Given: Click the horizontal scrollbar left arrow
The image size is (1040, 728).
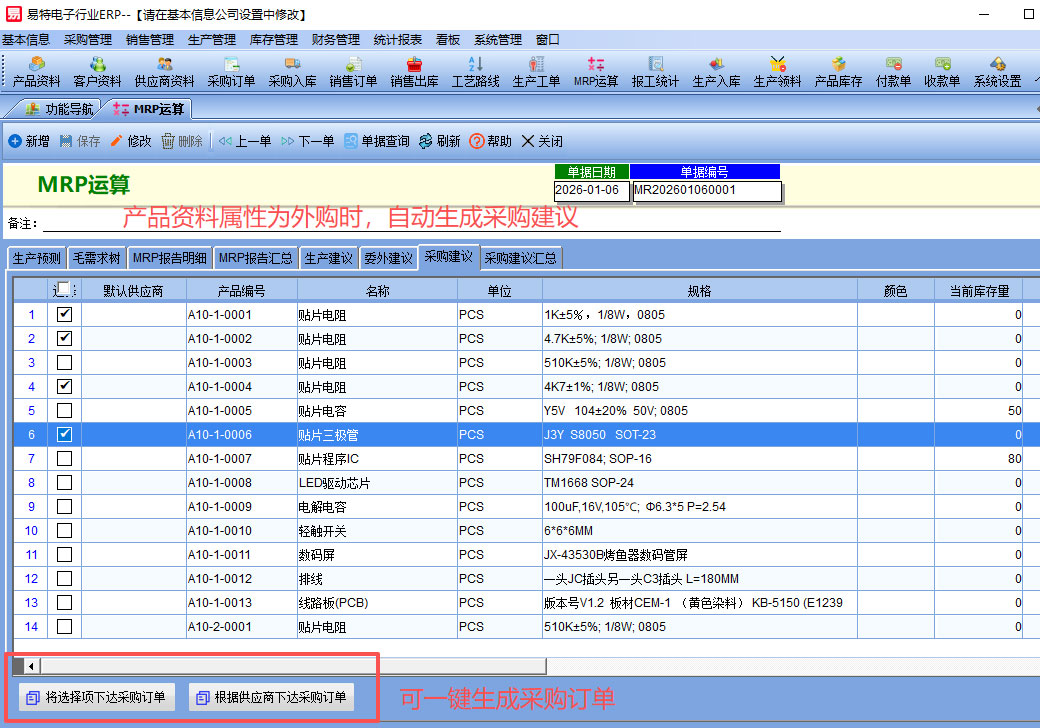Looking at the screenshot, I should coord(31,666).
